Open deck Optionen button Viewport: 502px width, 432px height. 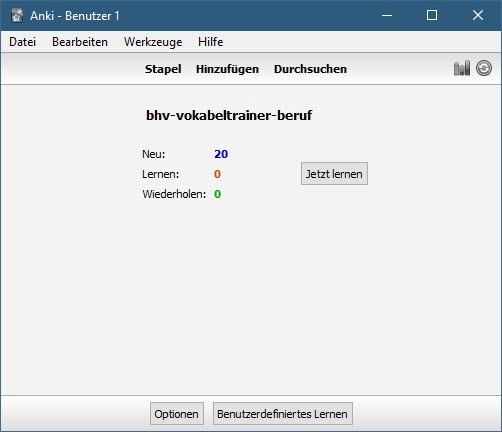tap(177, 414)
